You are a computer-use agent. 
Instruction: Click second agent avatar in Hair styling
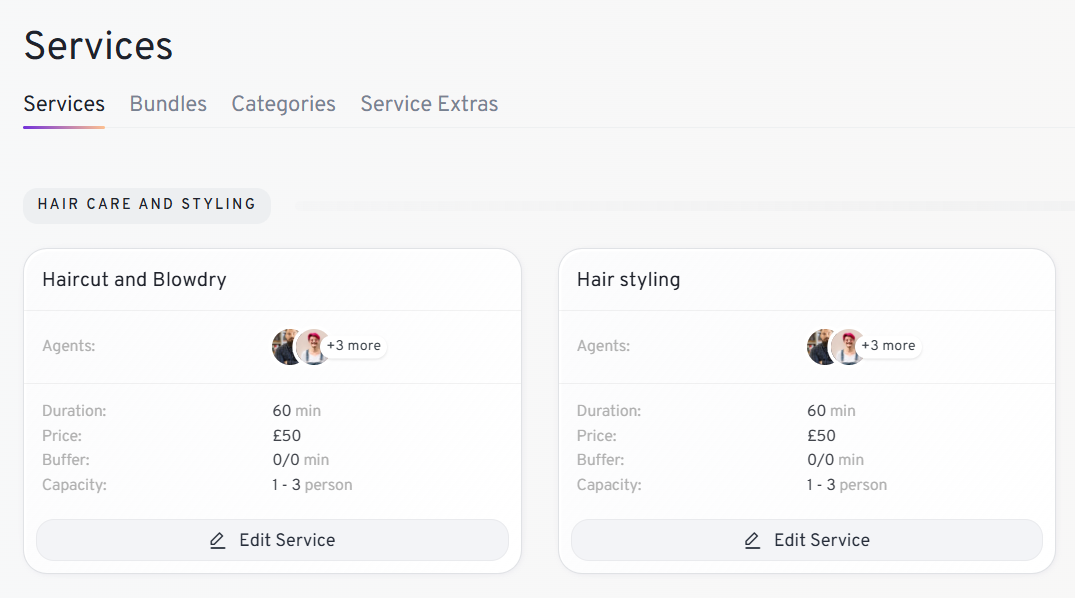click(849, 346)
